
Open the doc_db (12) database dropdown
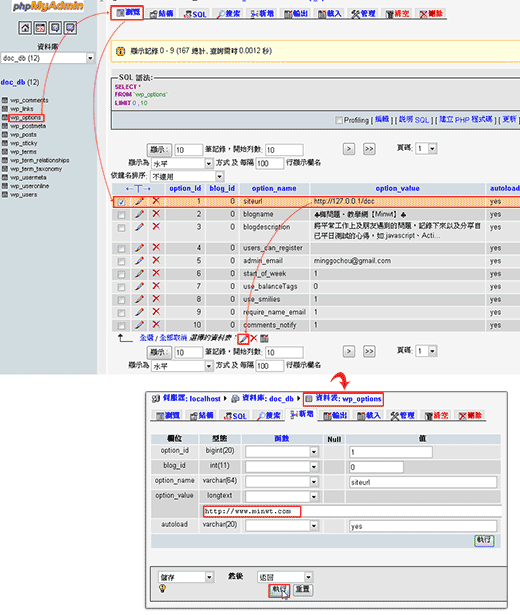(47, 58)
